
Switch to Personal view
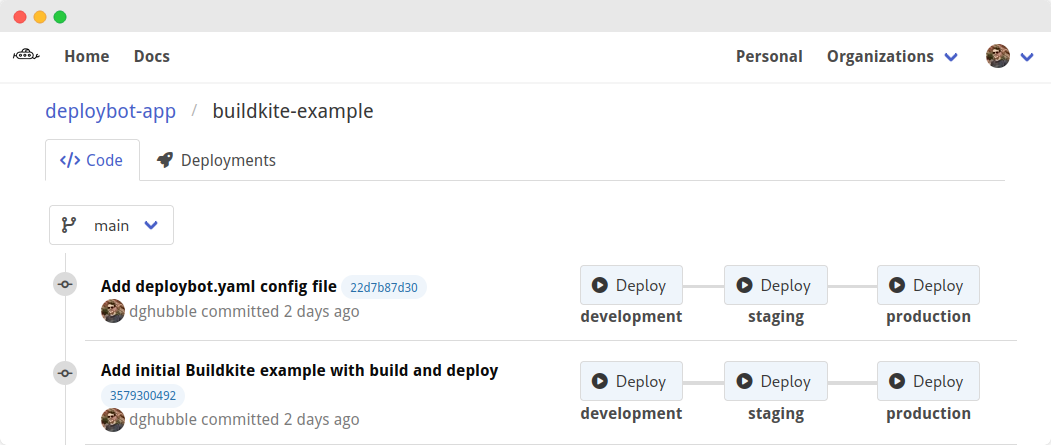(x=769, y=57)
